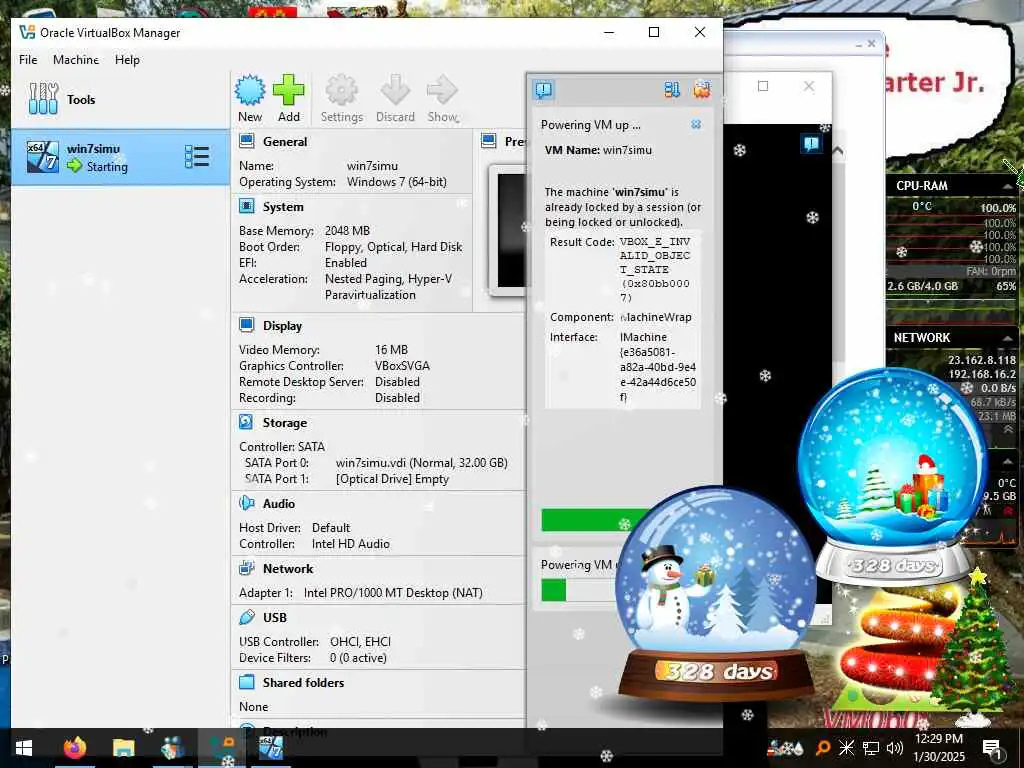Click the VBOX_E_INVALID_OBJECT_STATE result code text
Screen dimensions: 1024x768
[655, 269]
